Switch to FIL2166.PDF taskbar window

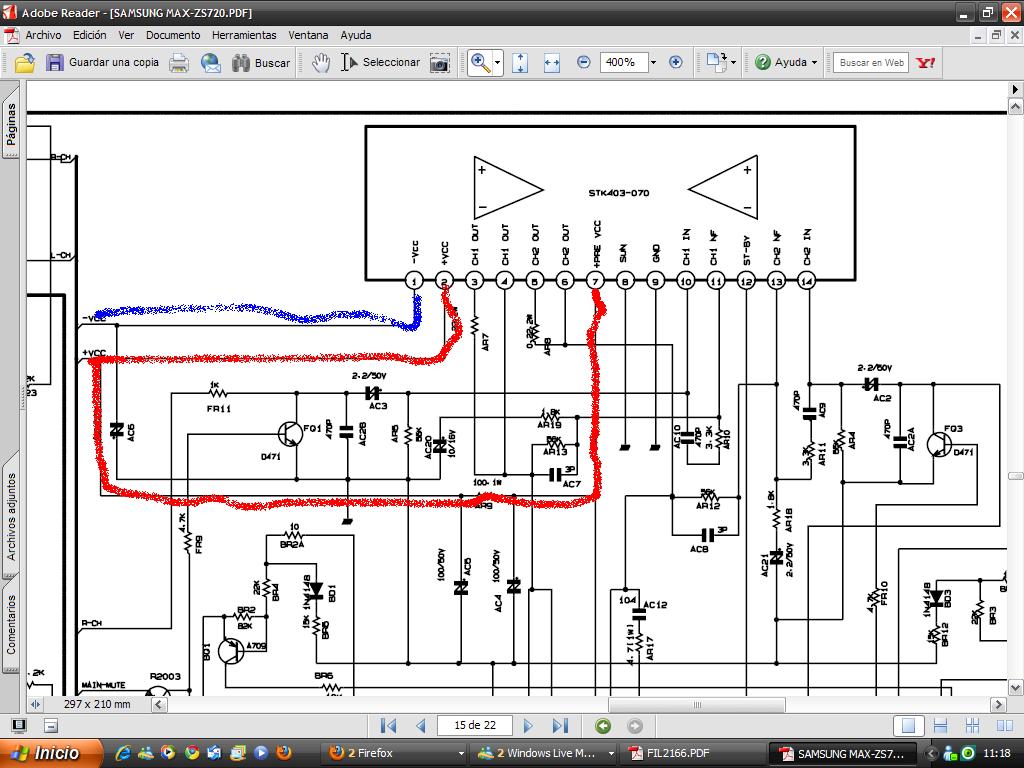coord(693,753)
